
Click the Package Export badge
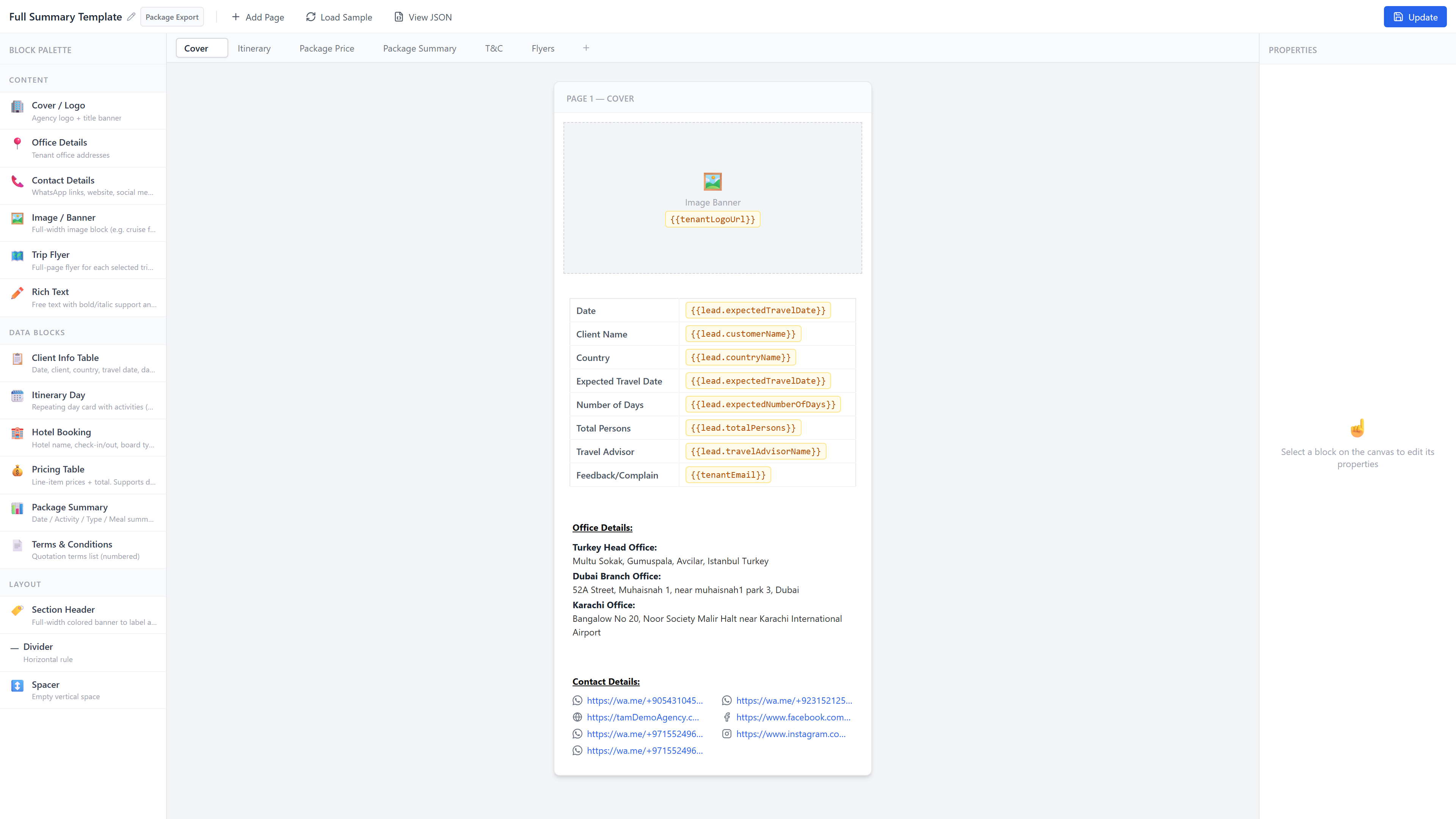(x=172, y=17)
